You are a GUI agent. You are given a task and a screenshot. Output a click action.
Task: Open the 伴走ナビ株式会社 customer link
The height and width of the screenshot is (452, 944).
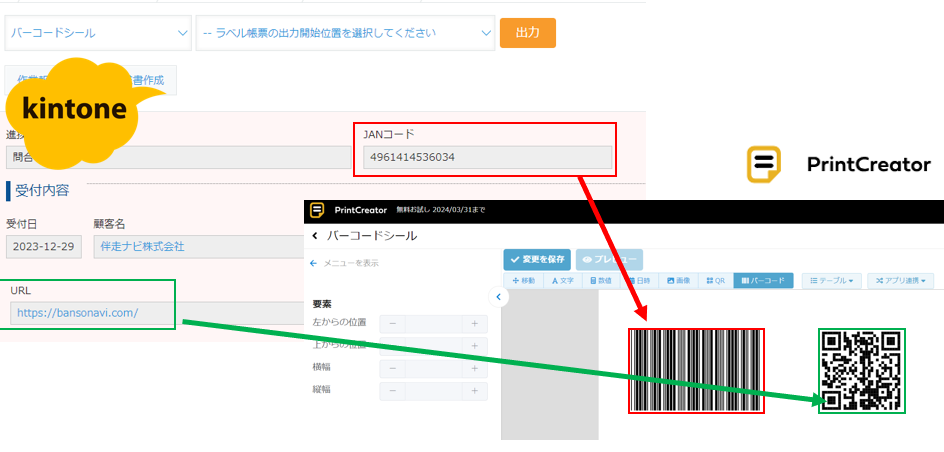click(139, 246)
